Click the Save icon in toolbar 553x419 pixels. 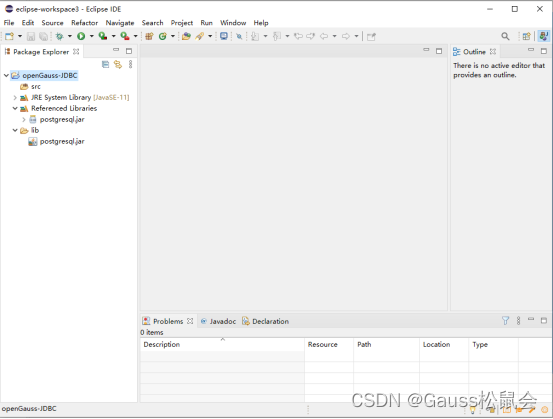[x=31, y=36]
